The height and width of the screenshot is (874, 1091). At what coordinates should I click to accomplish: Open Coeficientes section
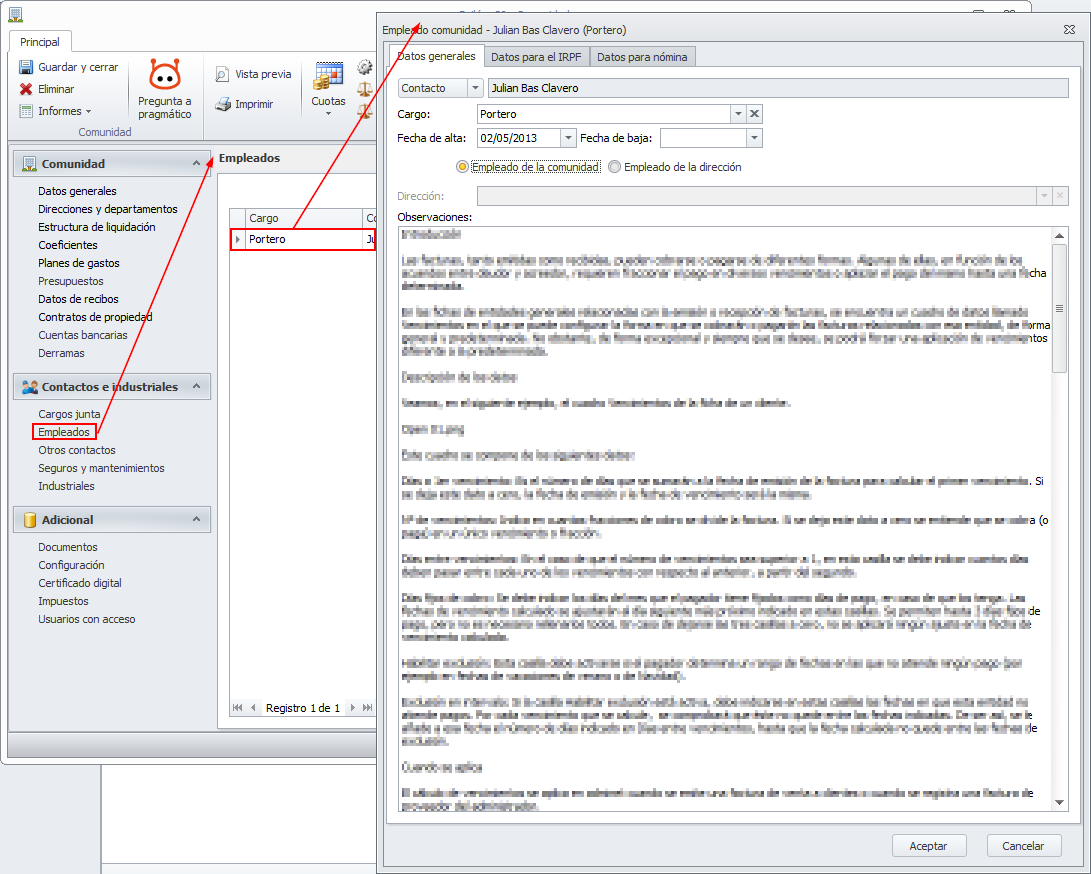67,246
